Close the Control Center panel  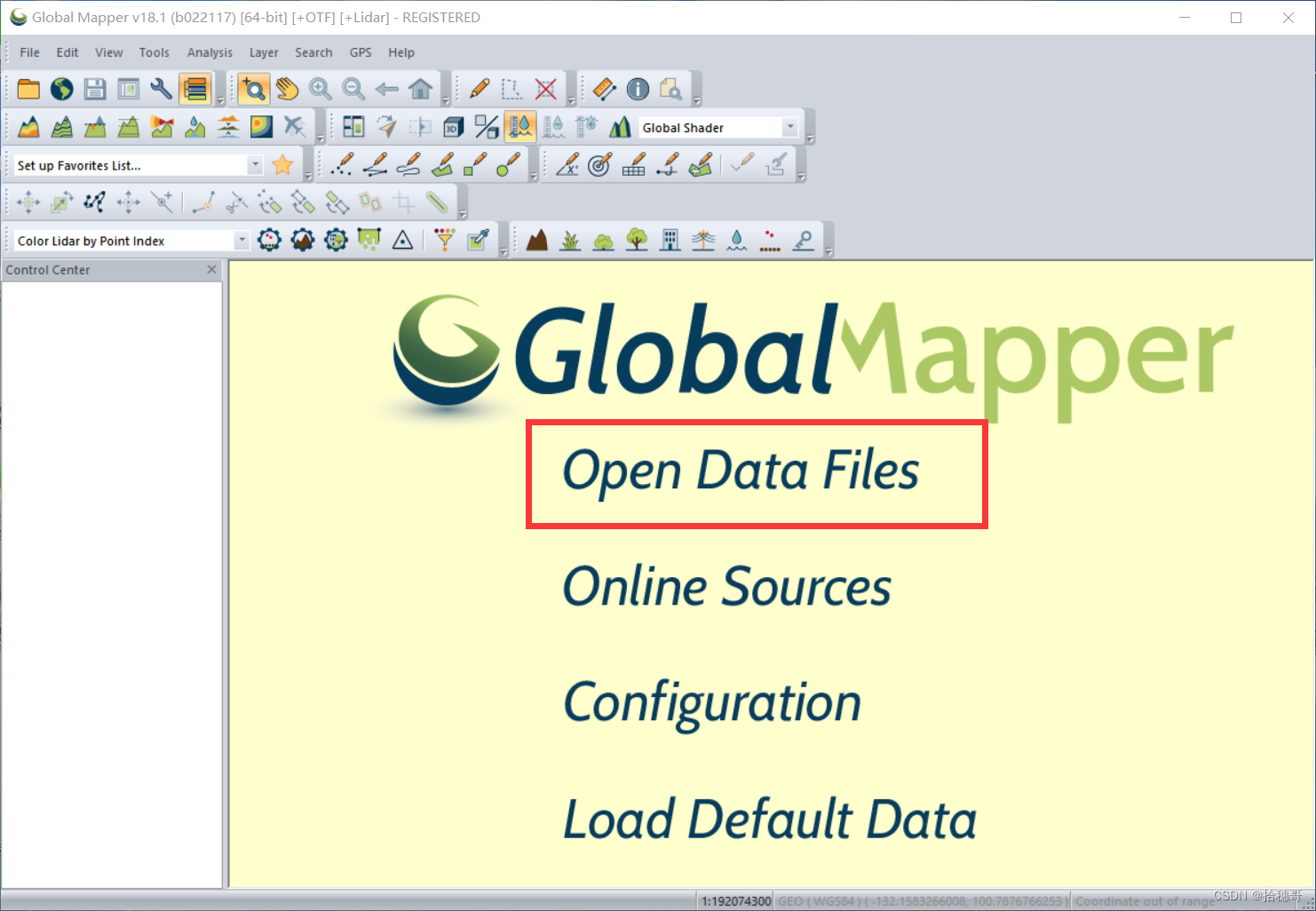211,270
